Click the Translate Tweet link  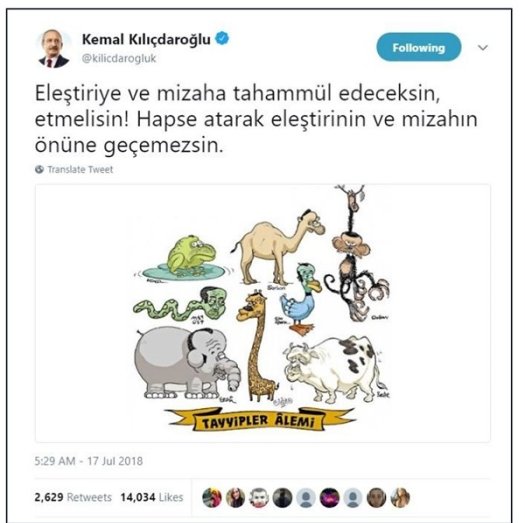80,169
